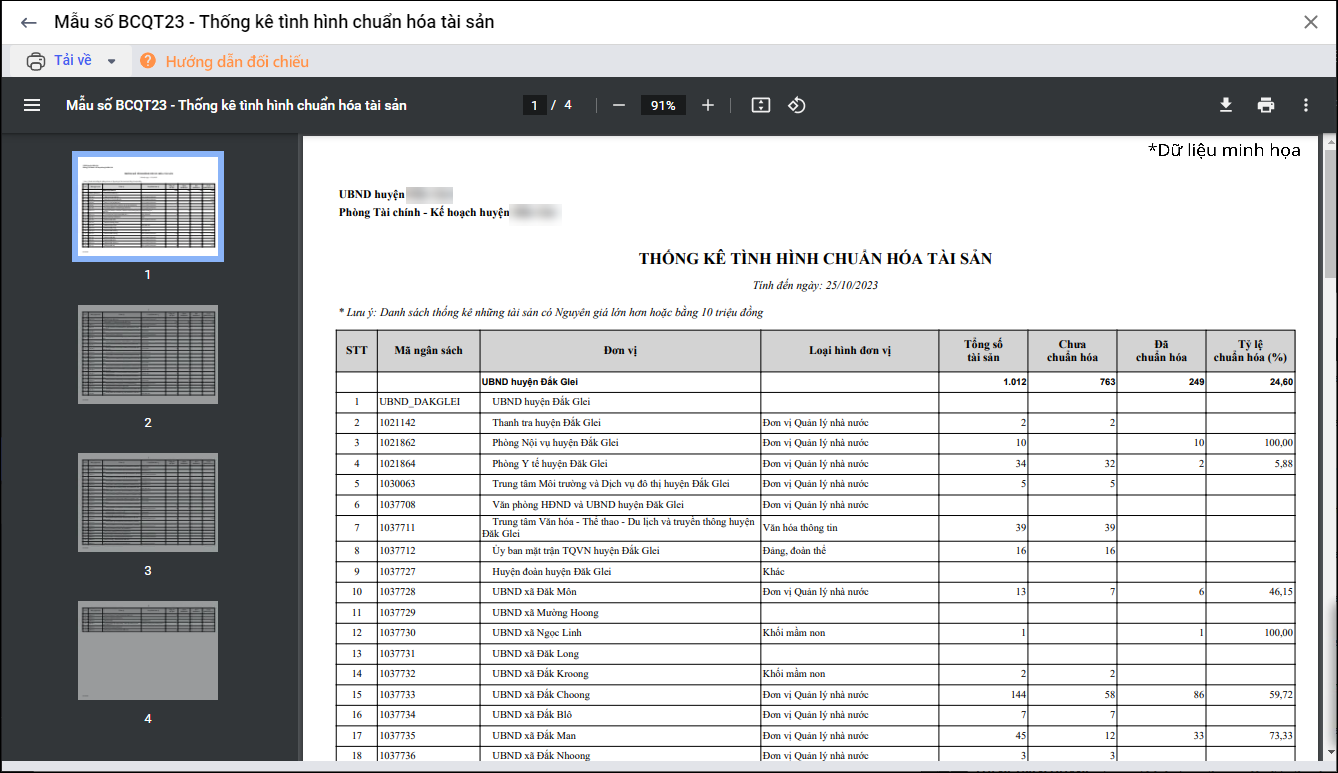Go to the page 4 thumbnail

pos(148,650)
